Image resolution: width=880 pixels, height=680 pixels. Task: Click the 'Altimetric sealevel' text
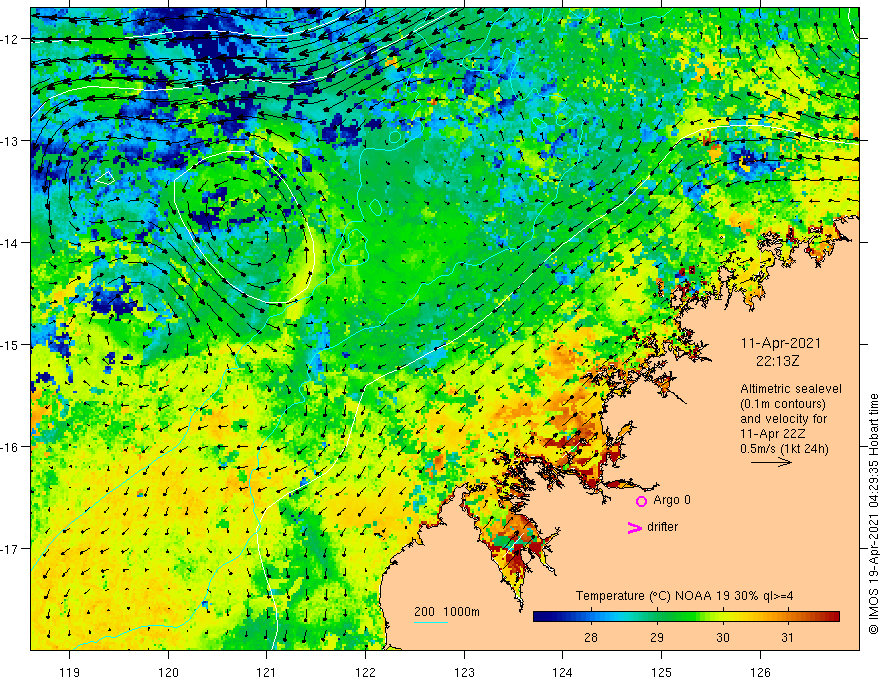pyautogui.click(x=791, y=389)
